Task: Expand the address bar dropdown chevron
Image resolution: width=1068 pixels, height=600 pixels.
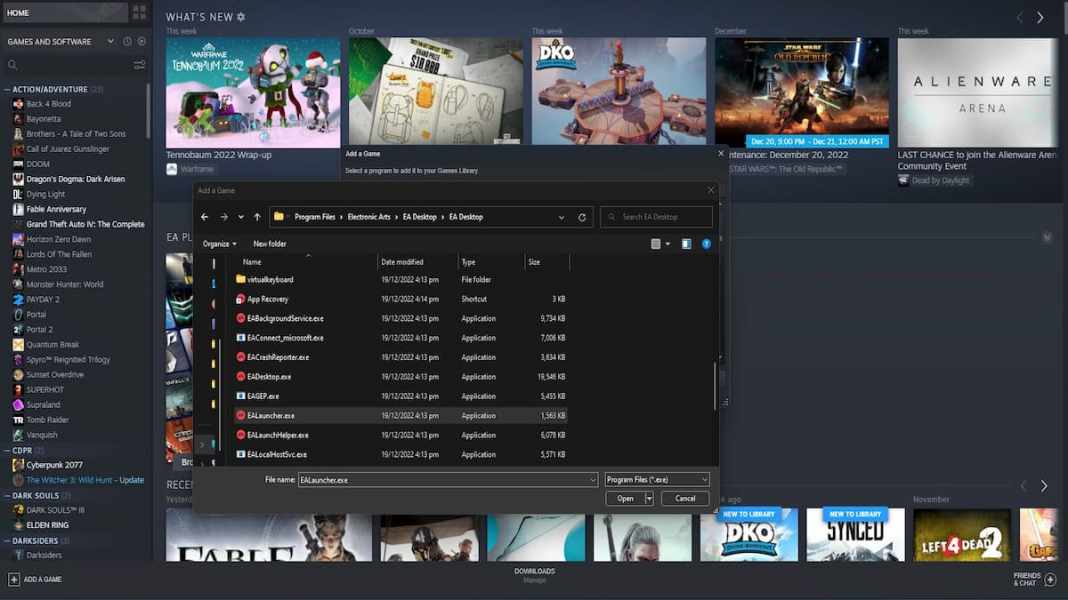Action: click(x=562, y=216)
